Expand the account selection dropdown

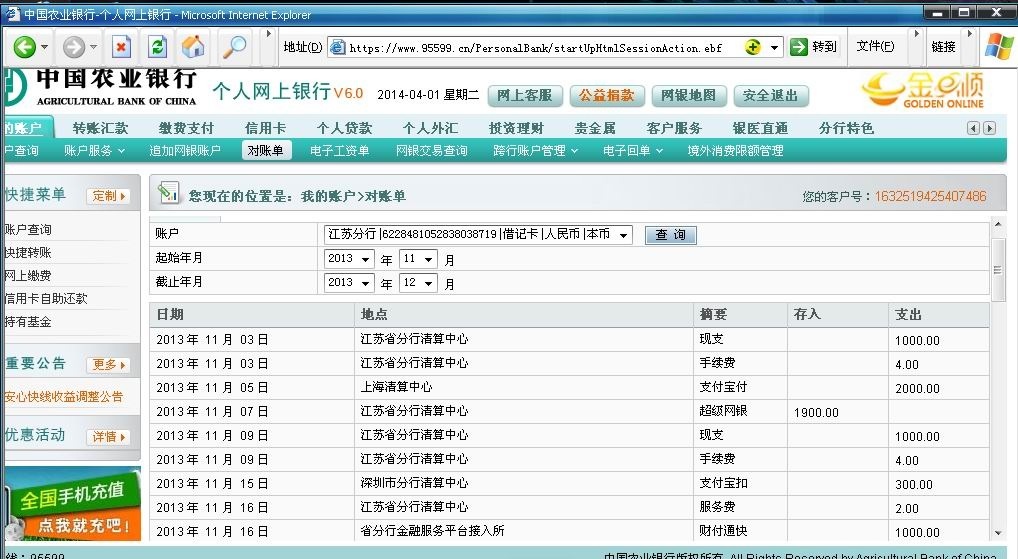(623, 235)
